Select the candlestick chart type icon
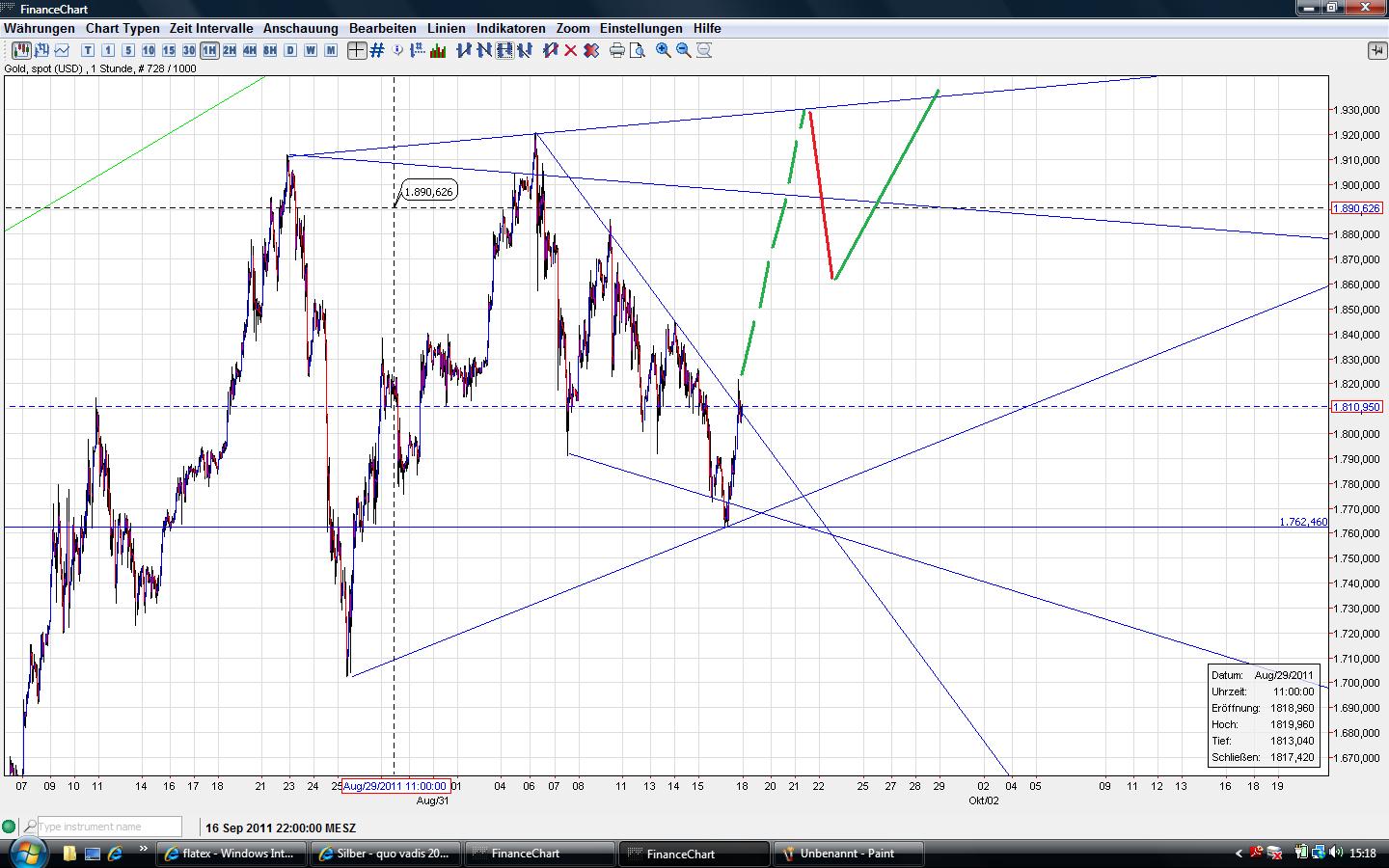Viewport: 1389px width, 868px height. (x=21, y=50)
